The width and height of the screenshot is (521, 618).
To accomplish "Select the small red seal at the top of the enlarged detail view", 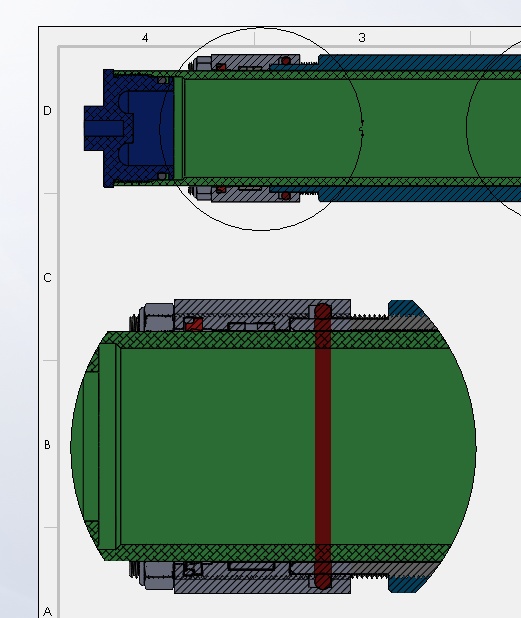I will coord(193,324).
